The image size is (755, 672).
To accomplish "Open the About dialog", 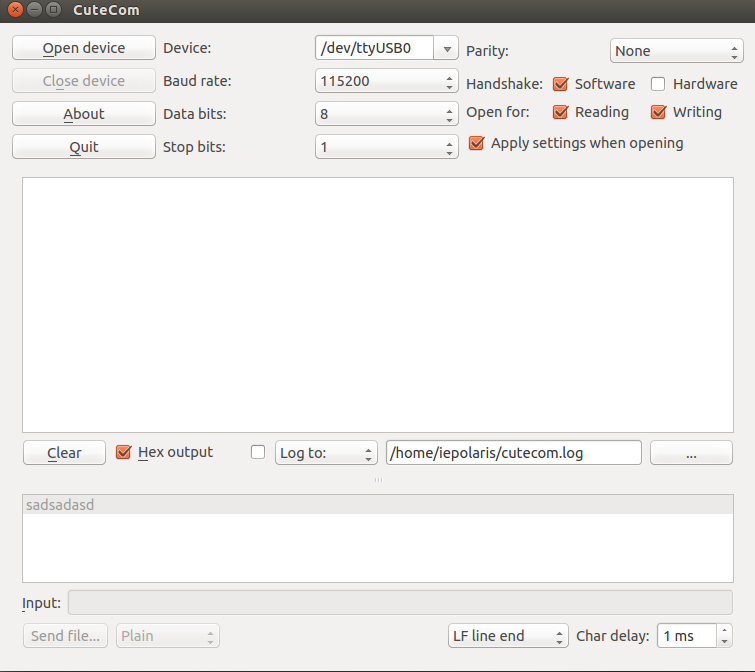I will coord(84,114).
